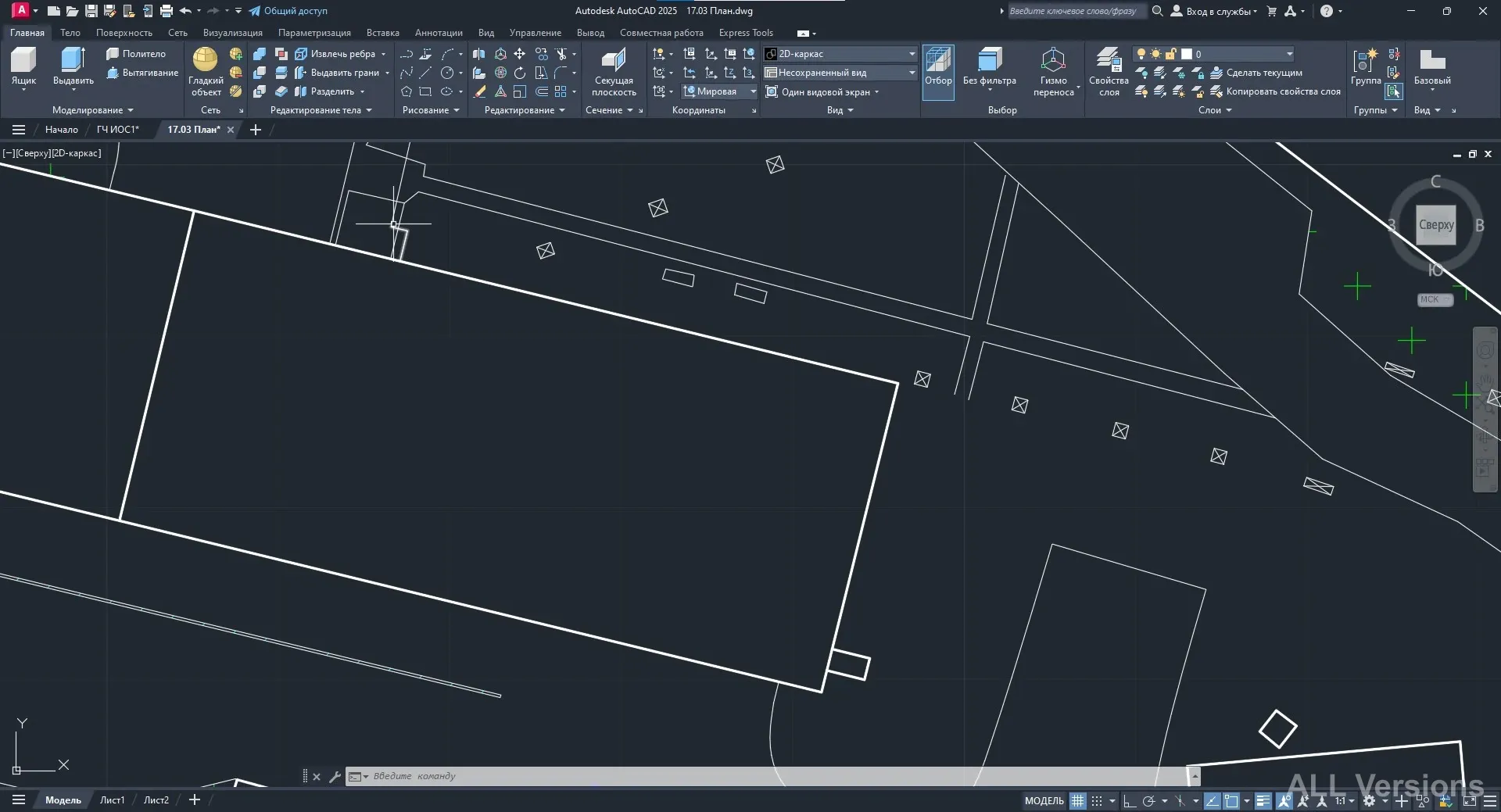The height and width of the screenshot is (812, 1501).
Task: Click Копировать свойства слоя button
Action: coord(1276,91)
